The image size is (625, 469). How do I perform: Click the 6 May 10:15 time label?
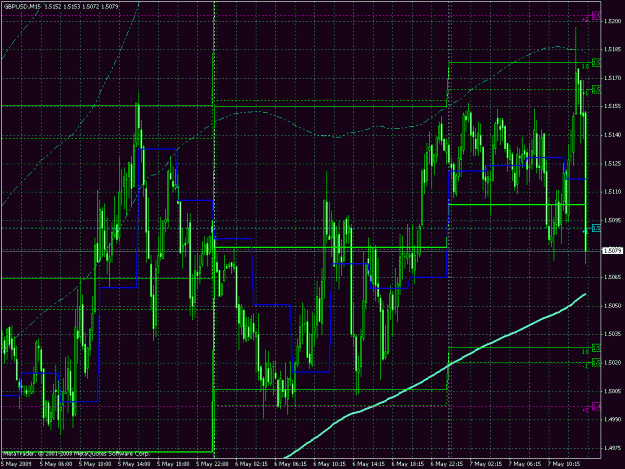[329, 464]
